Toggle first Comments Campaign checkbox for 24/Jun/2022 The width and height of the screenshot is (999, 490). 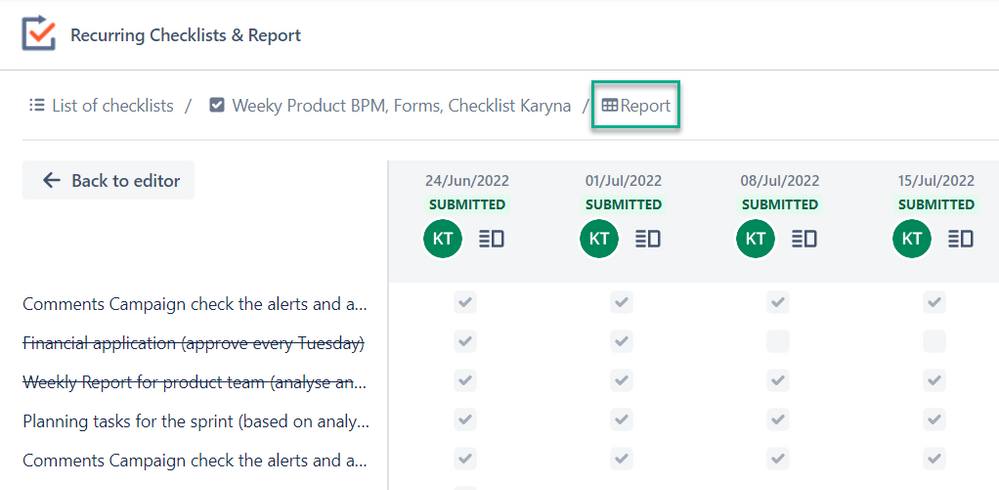click(x=465, y=302)
